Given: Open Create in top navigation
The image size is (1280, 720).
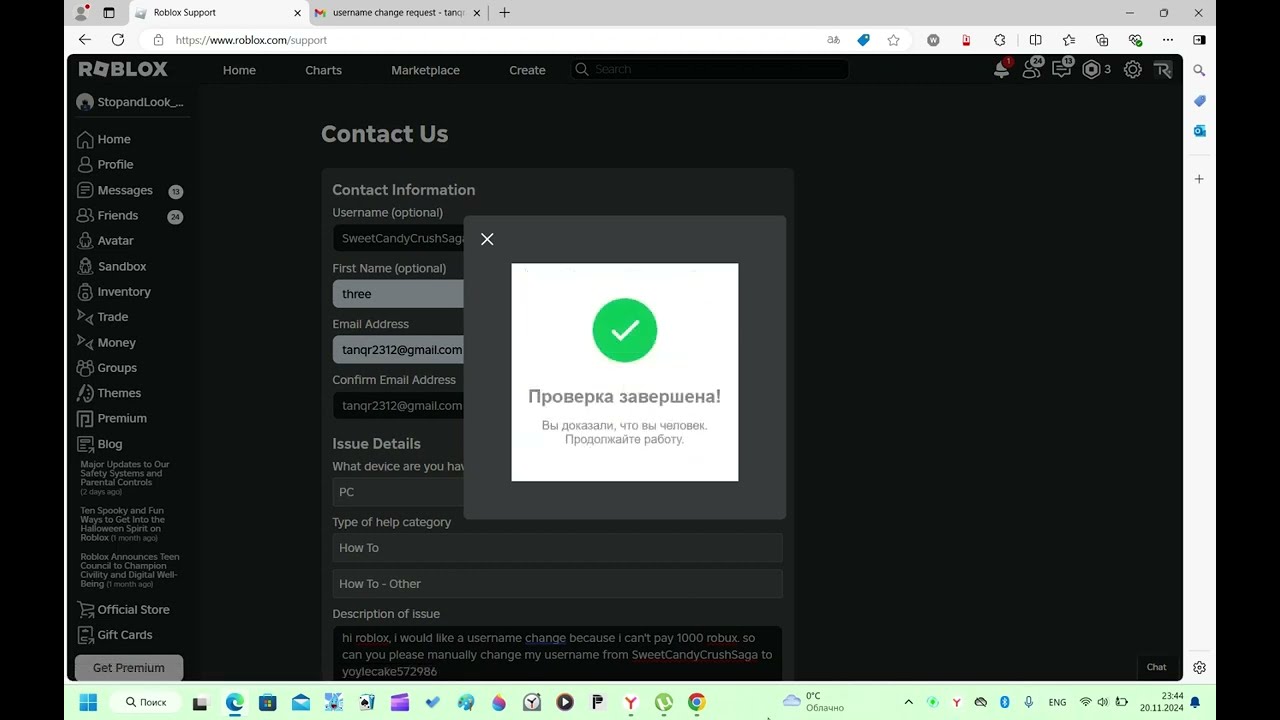Looking at the screenshot, I should pyautogui.click(x=527, y=70).
